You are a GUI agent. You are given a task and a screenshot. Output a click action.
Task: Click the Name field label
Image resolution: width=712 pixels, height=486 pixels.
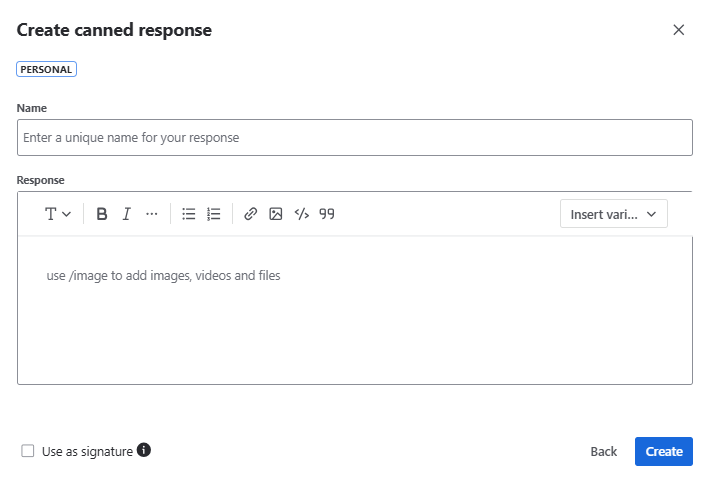[32, 108]
